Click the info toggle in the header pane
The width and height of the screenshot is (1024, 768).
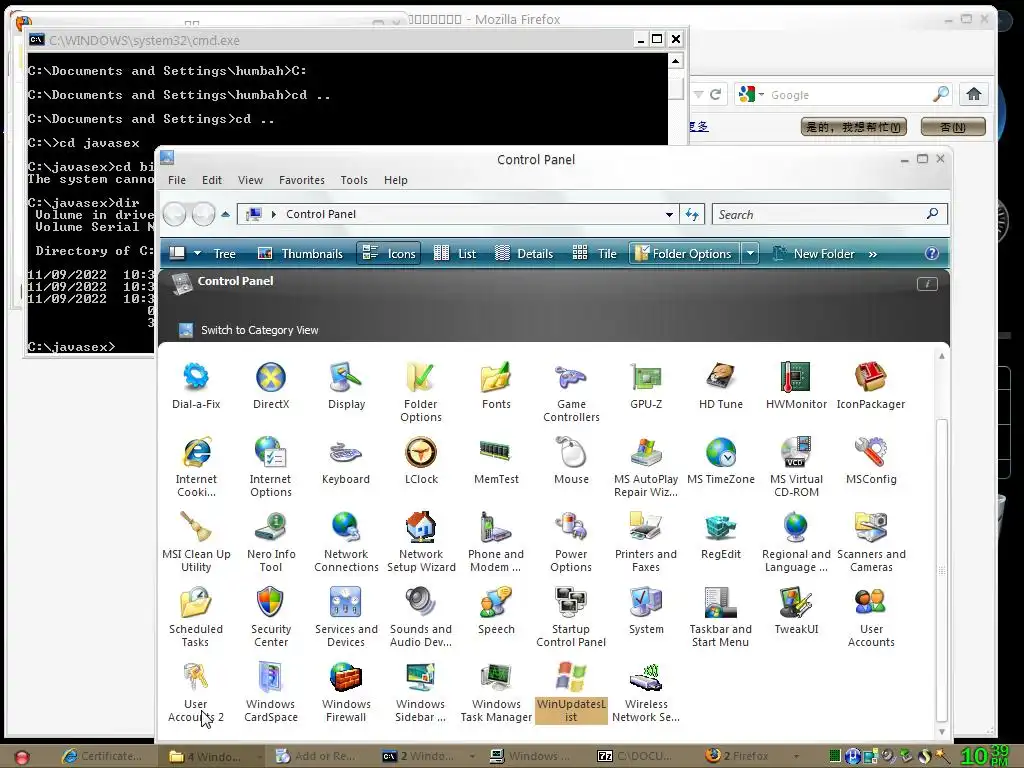pos(927,283)
